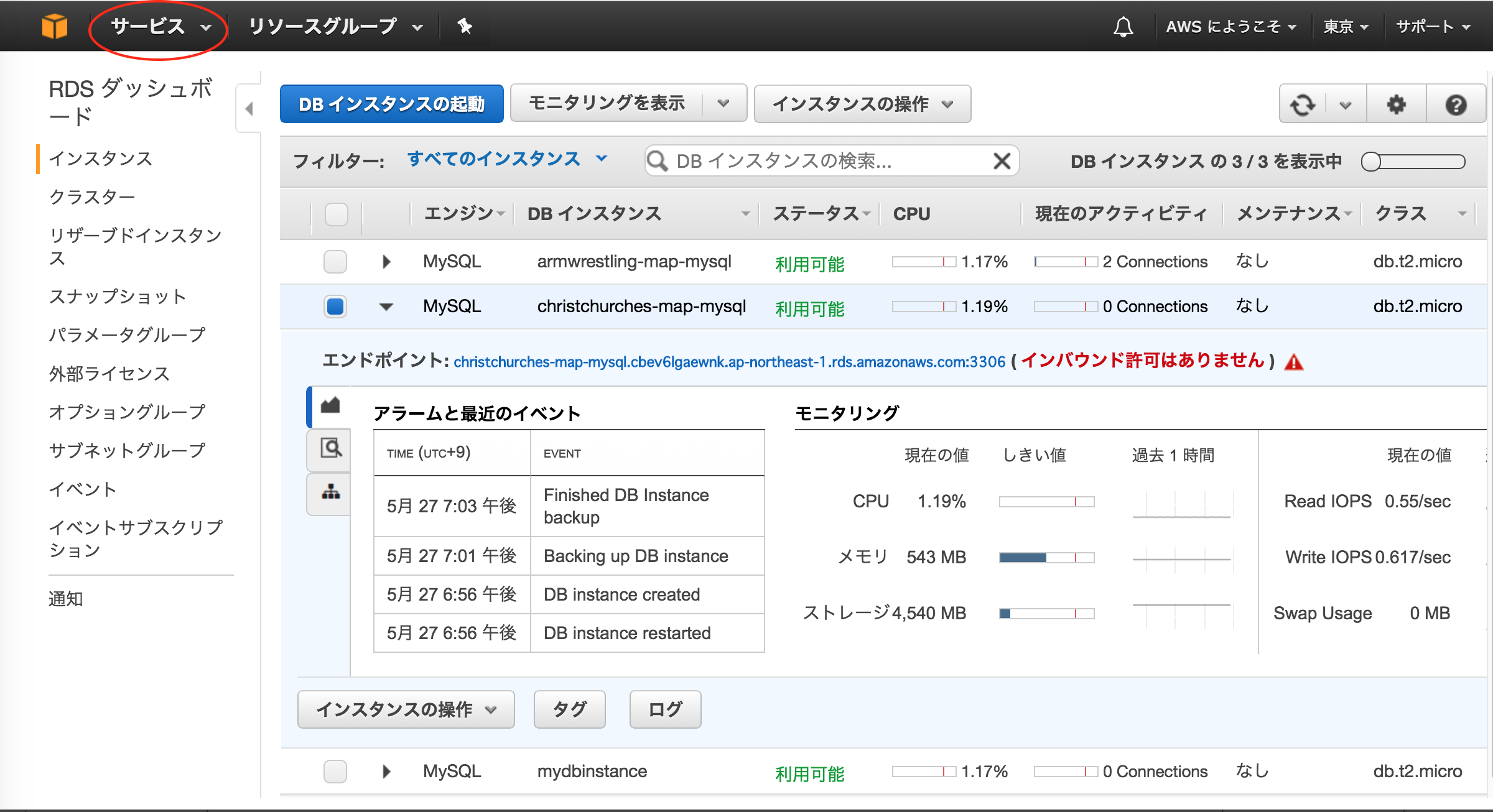Click the refresh instances icon
1493x812 pixels.
pos(1304,104)
